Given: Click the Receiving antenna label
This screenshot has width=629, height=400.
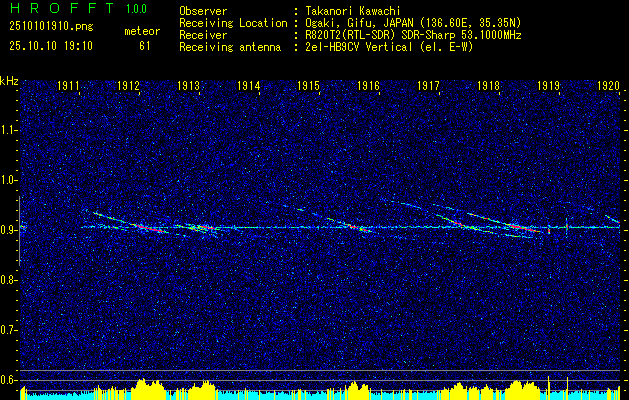Looking at the screenshot, I should pyautogui.click(x=230, y=47).
